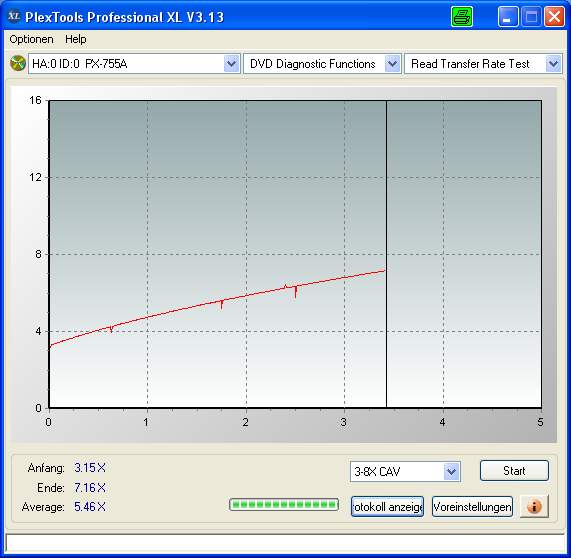Click the y-axis label 16
This screenshot has height=558, width=571.
35,100
